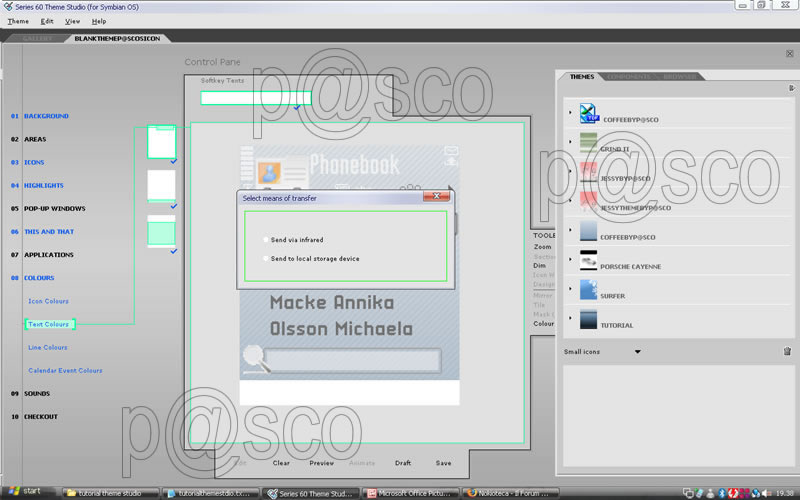The image size is (800, 500).
Task: Click the Softkey Texts colour field
Action: (x=256, y=98)
